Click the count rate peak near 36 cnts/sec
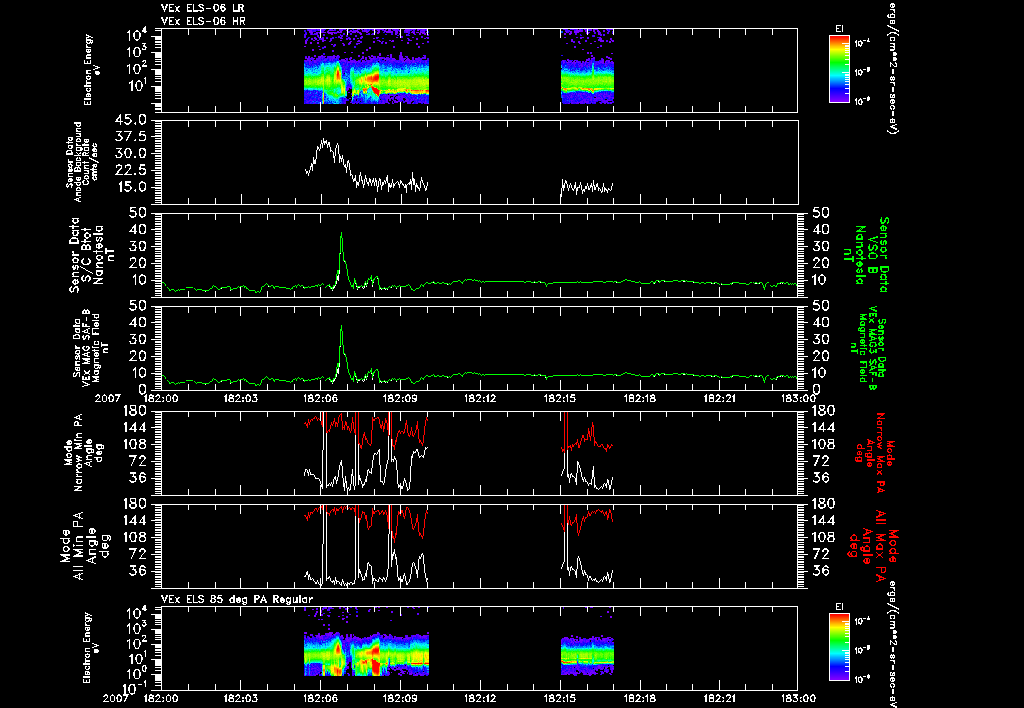 coord(323,140)
